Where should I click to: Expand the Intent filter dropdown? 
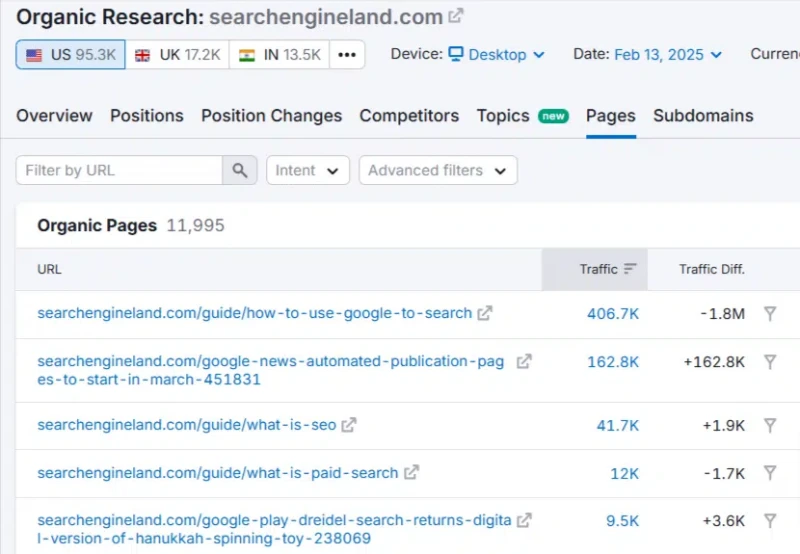click(x=308, y=170)
